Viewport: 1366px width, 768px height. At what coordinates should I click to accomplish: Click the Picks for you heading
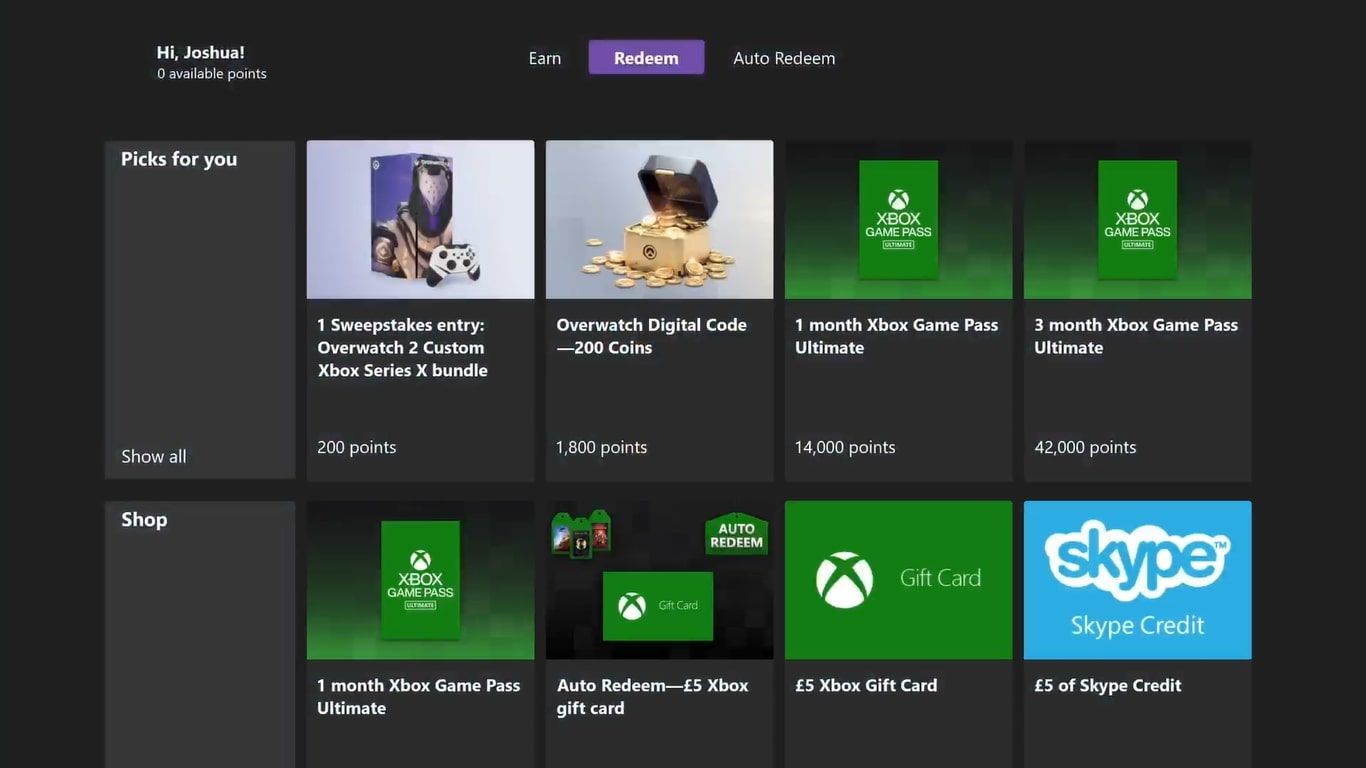[x=178, y=158]
